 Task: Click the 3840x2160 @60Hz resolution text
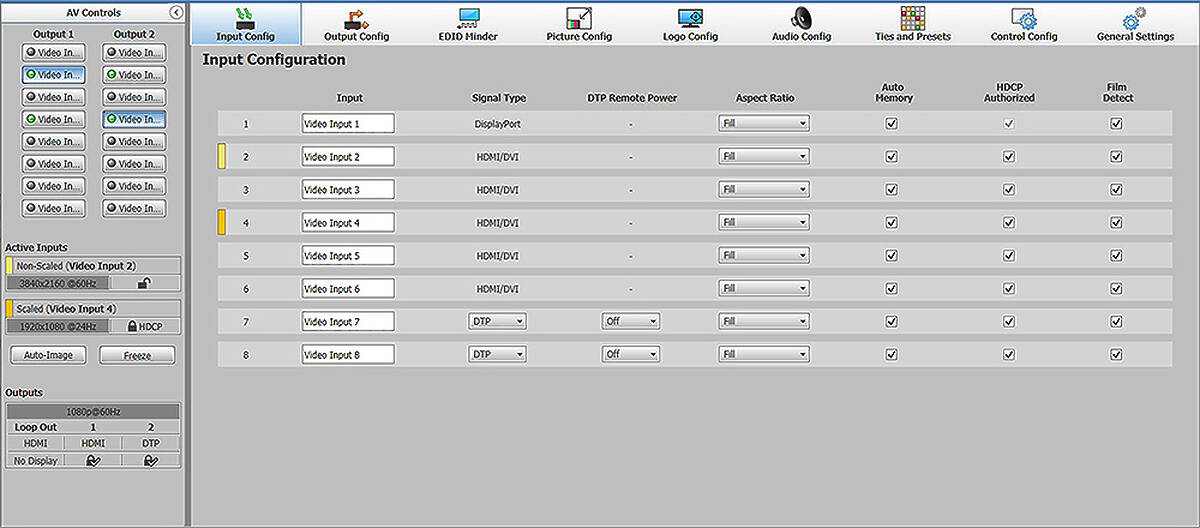[57, 284]
